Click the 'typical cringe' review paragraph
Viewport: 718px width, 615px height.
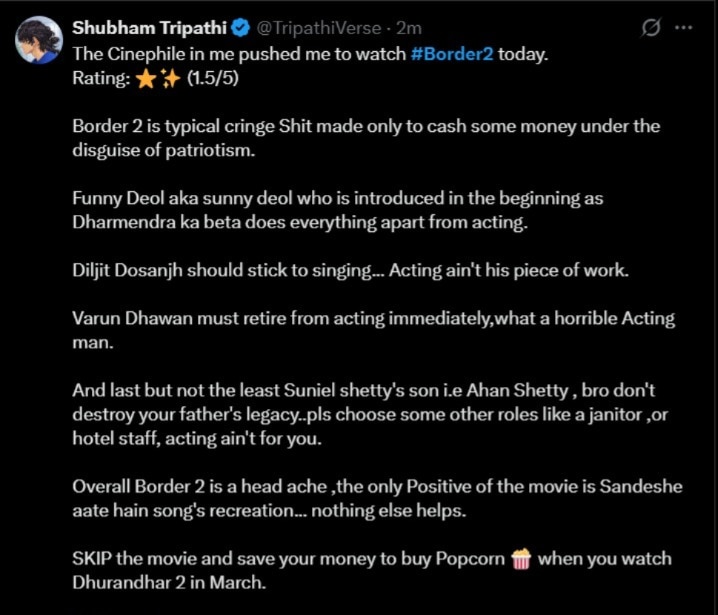point(365,139)
